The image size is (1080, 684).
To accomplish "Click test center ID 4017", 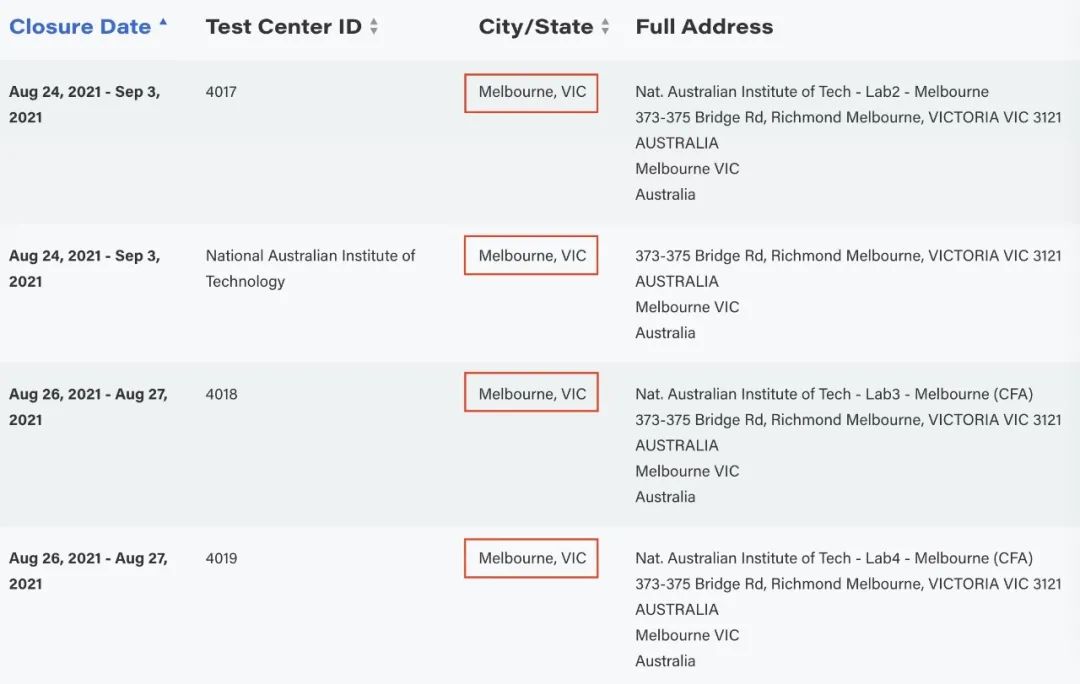I will point(221,92).
